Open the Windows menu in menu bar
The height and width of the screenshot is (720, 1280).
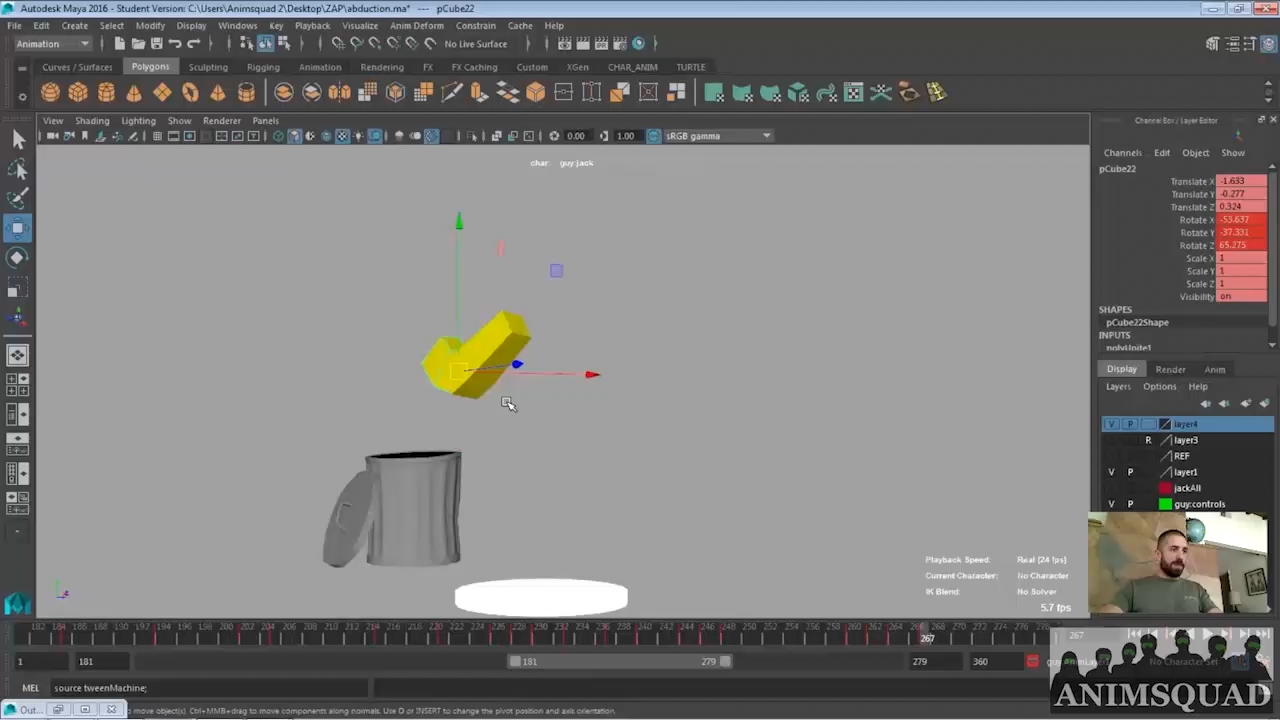[x=237, y=26]
